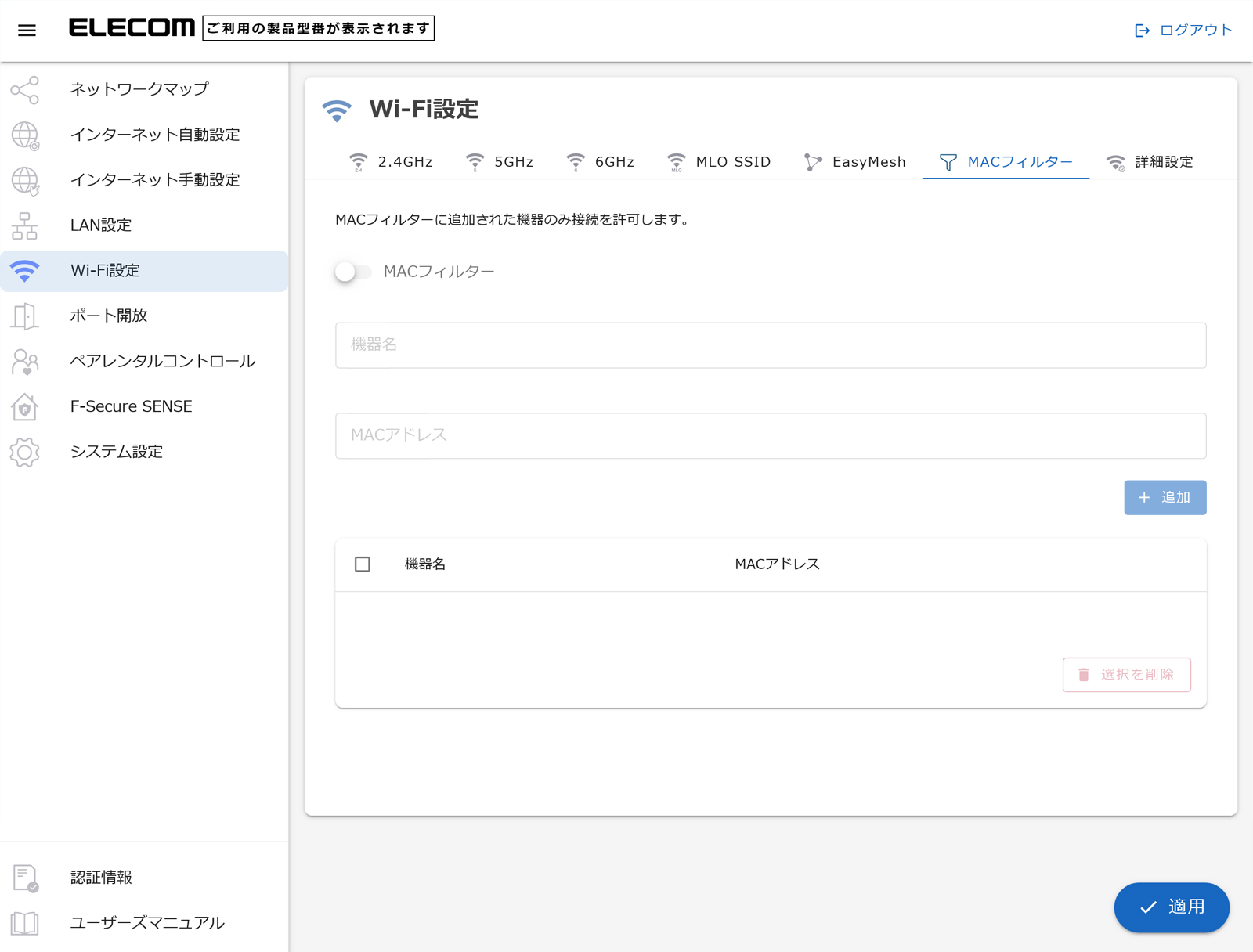Open ユーザーズマニュアル link
Viewport: 1253px width, 952px height.
click(x=144, y=924)
